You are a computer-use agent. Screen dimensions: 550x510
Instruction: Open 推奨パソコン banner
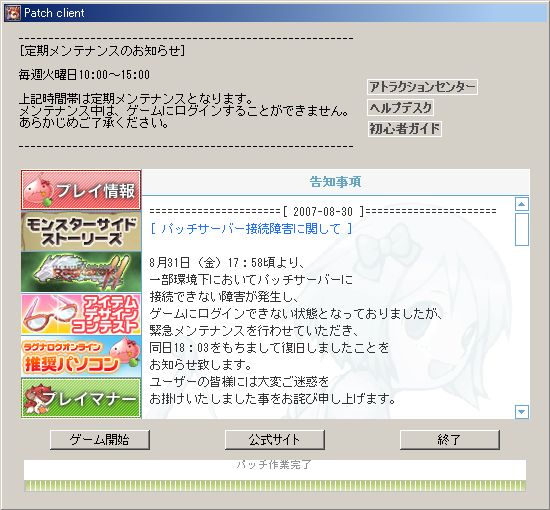tap(81, 356)
